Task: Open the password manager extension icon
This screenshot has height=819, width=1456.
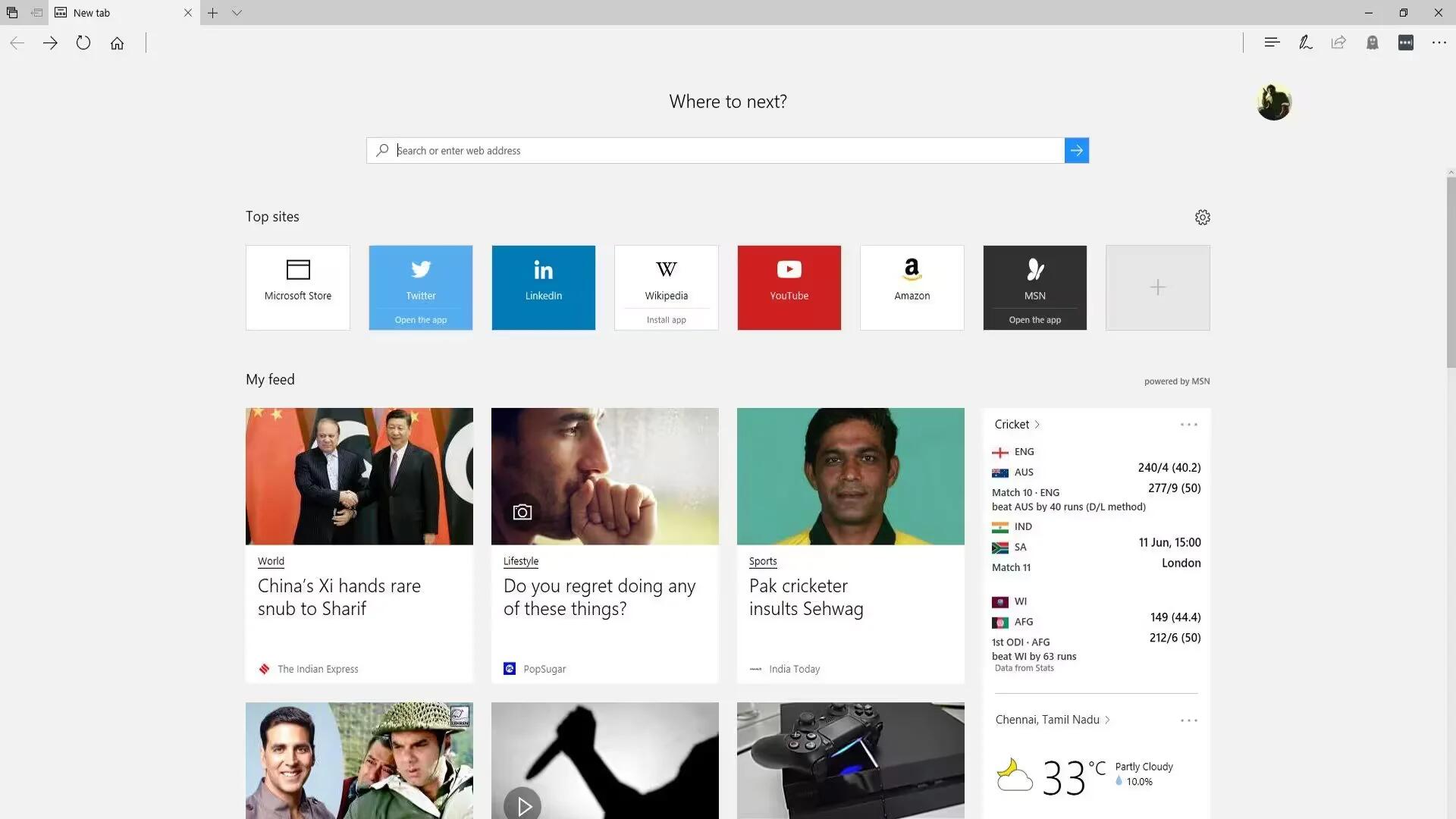Action: coord(1406,42)
